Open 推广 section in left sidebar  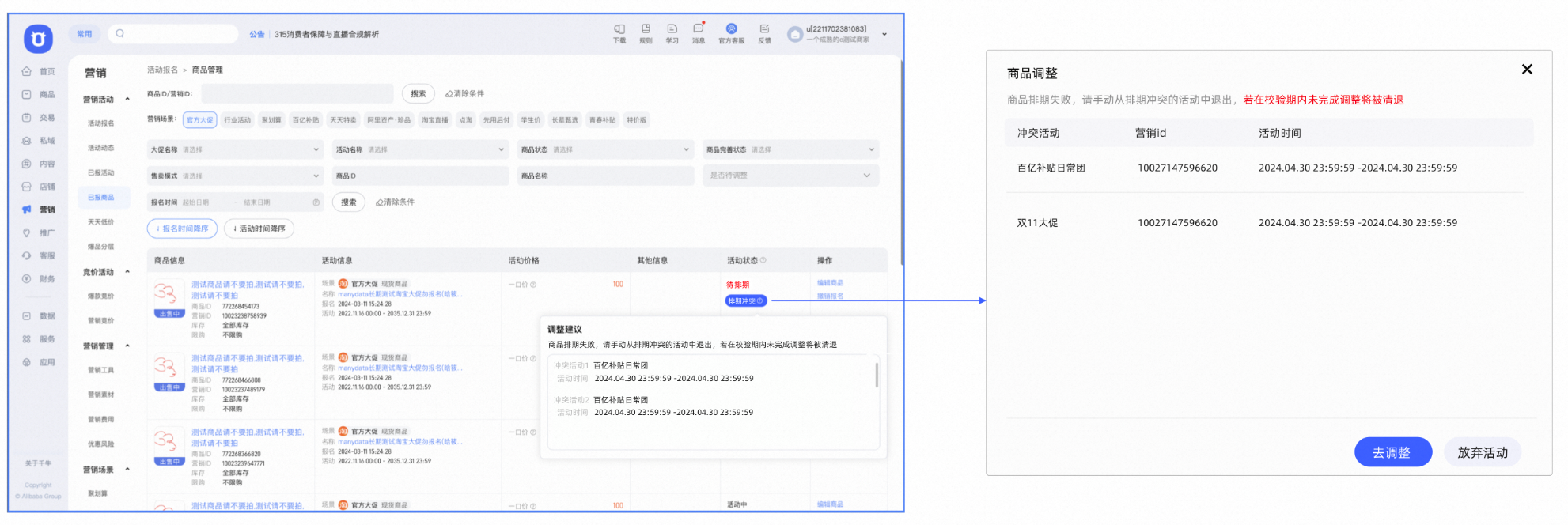38,232
